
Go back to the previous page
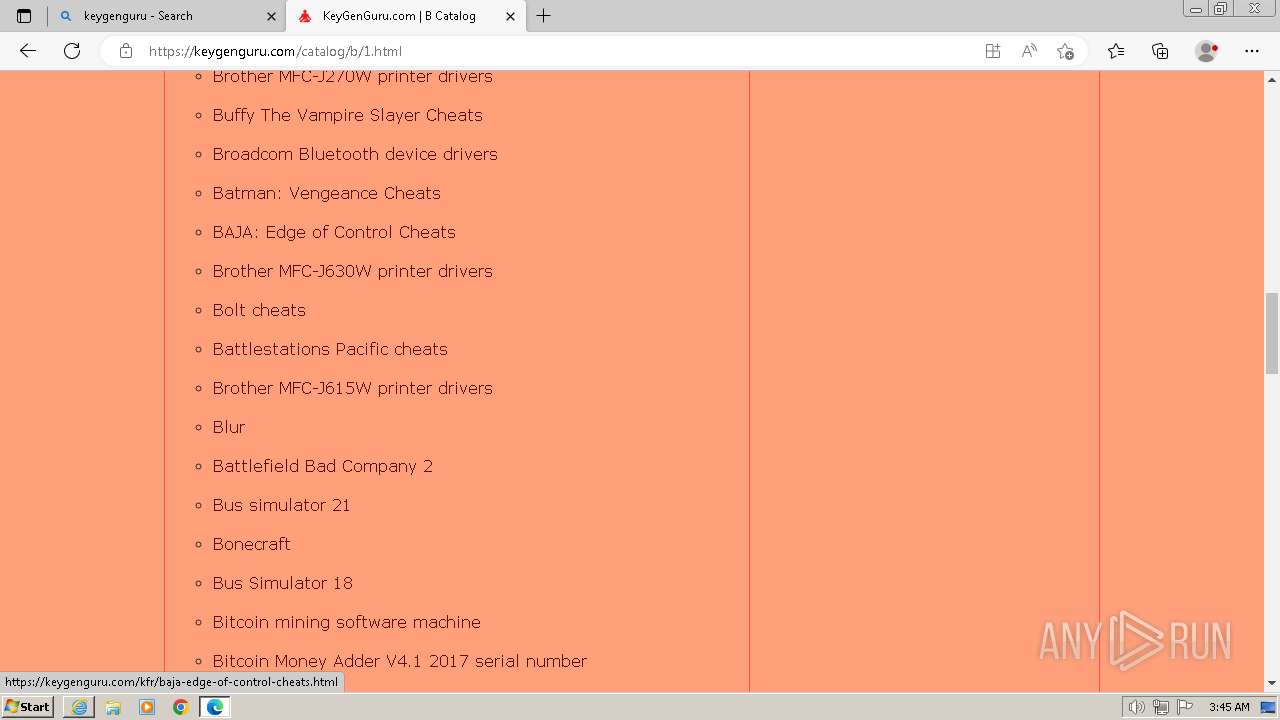[28, 51]
